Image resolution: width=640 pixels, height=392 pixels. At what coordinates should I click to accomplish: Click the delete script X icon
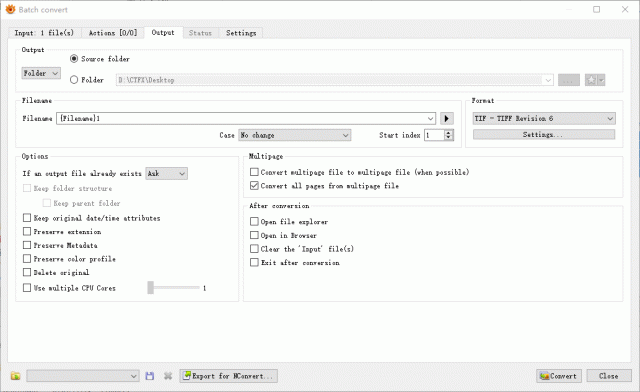tap(168, 376)
